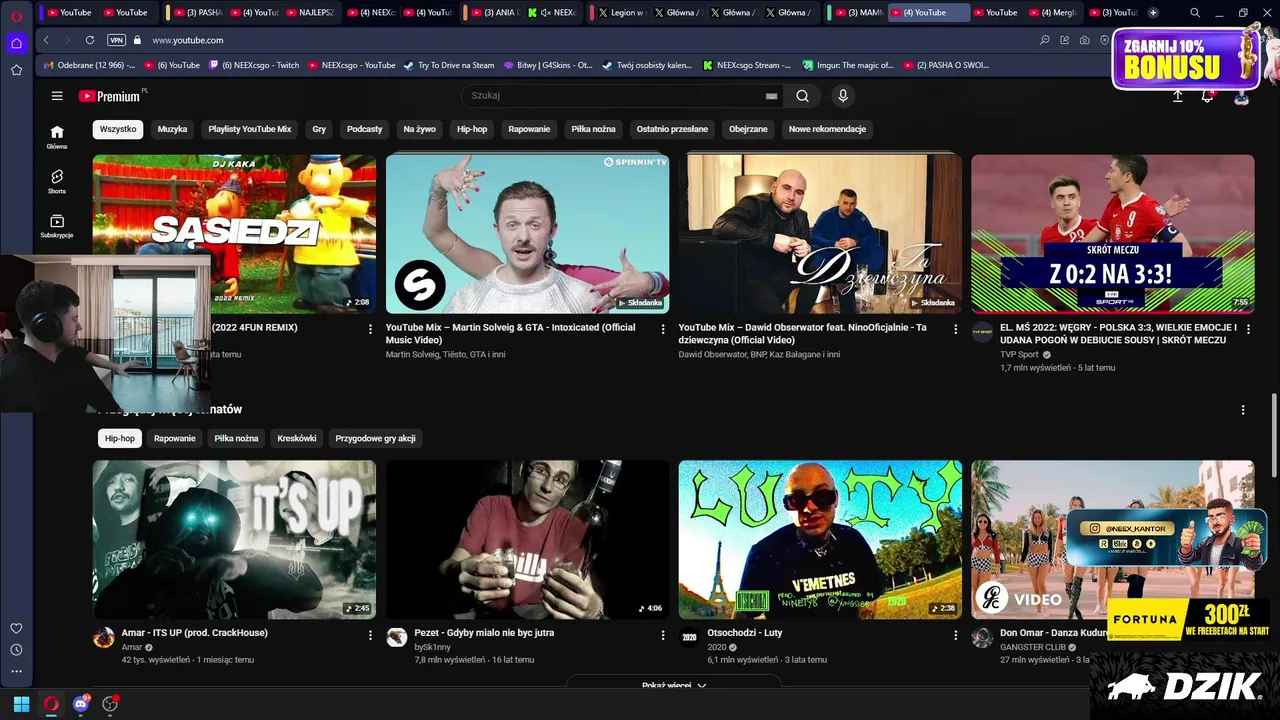Select the Podcasty filter chip
1280x720 pixels.
(365, 129)
